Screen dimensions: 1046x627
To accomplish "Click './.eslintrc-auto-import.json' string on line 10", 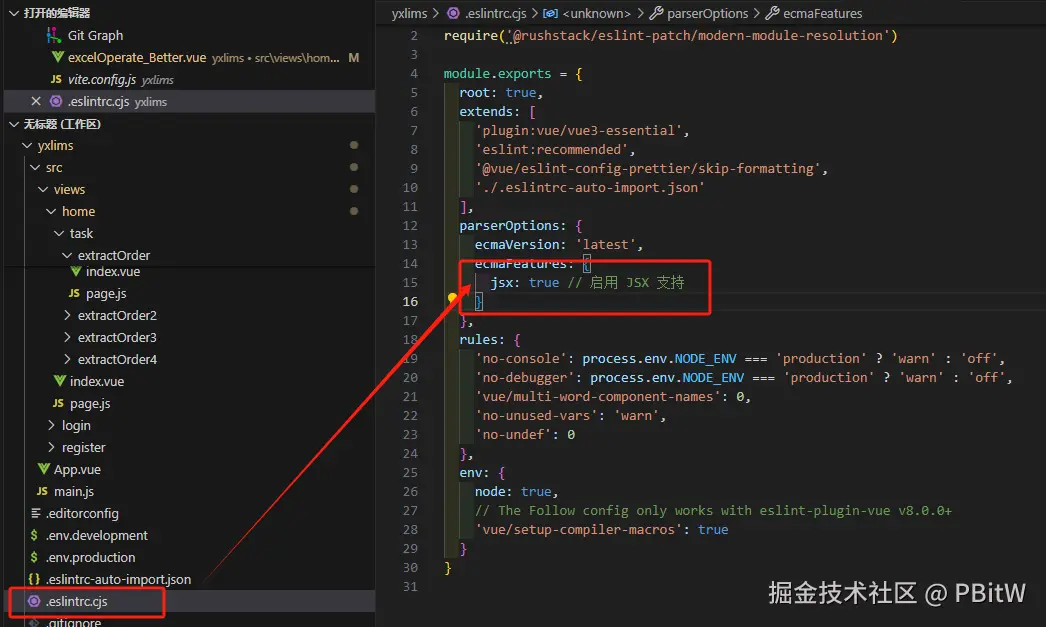I will (x=590, y=187).
